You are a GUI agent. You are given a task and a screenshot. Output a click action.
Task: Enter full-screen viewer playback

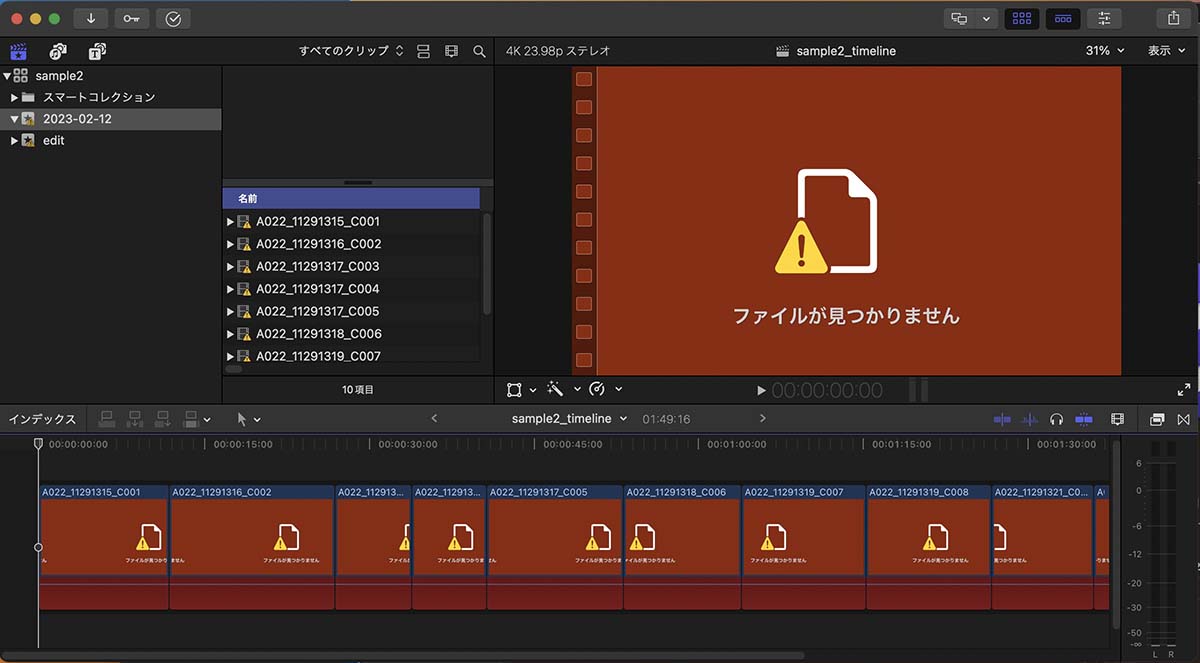[1184, 390]
